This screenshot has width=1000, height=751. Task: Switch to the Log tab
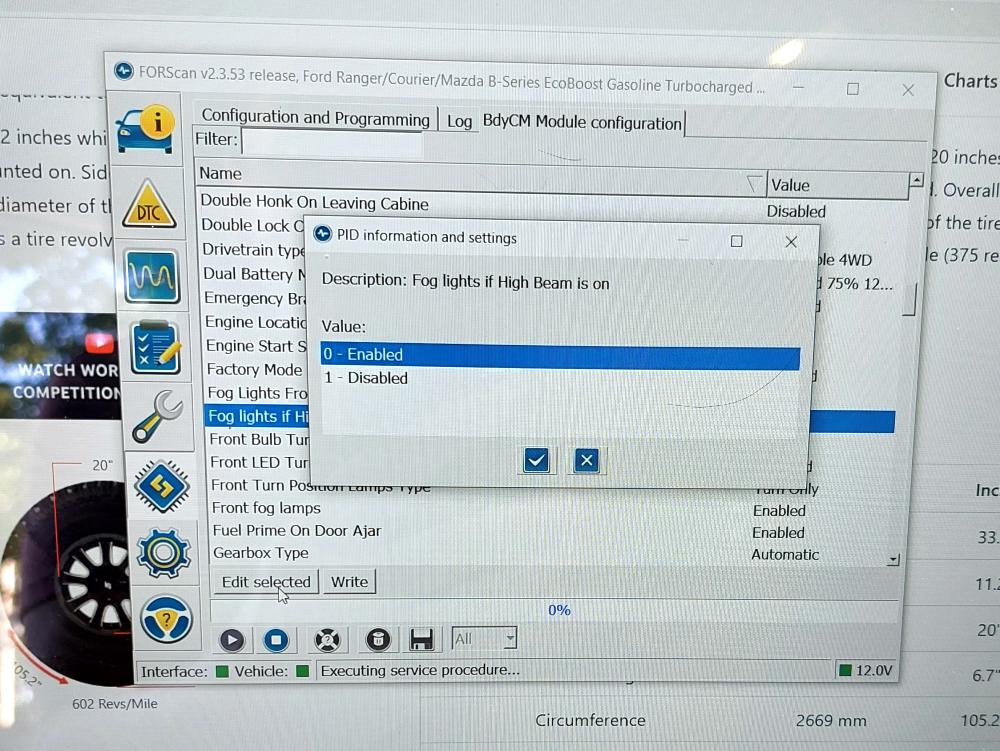tap(459, 121)
